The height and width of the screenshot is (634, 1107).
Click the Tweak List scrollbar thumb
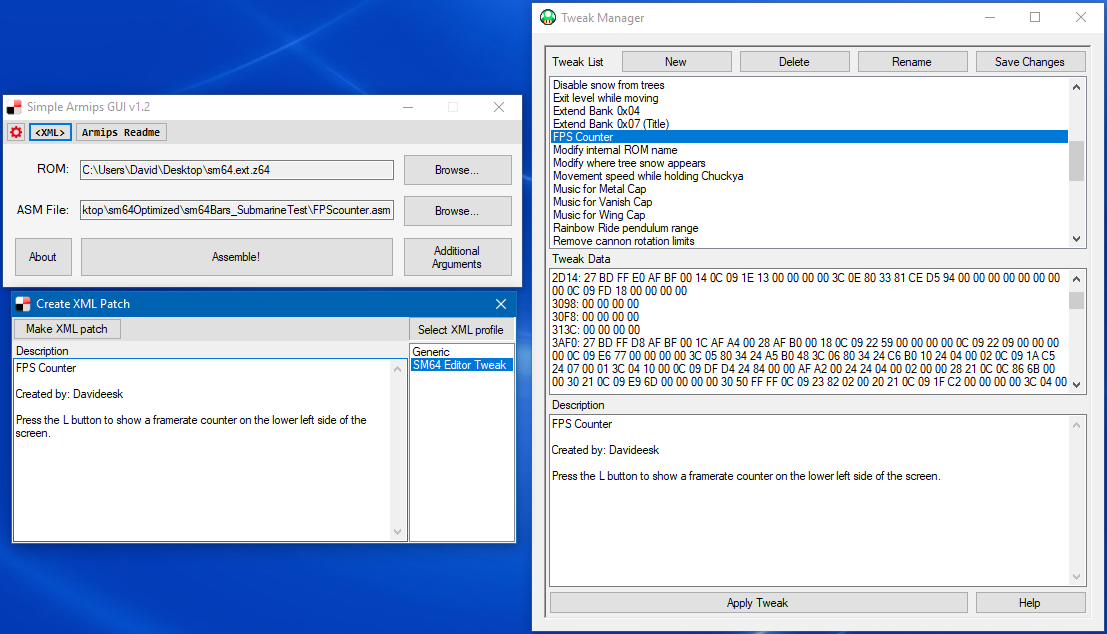click(1076, 161)
